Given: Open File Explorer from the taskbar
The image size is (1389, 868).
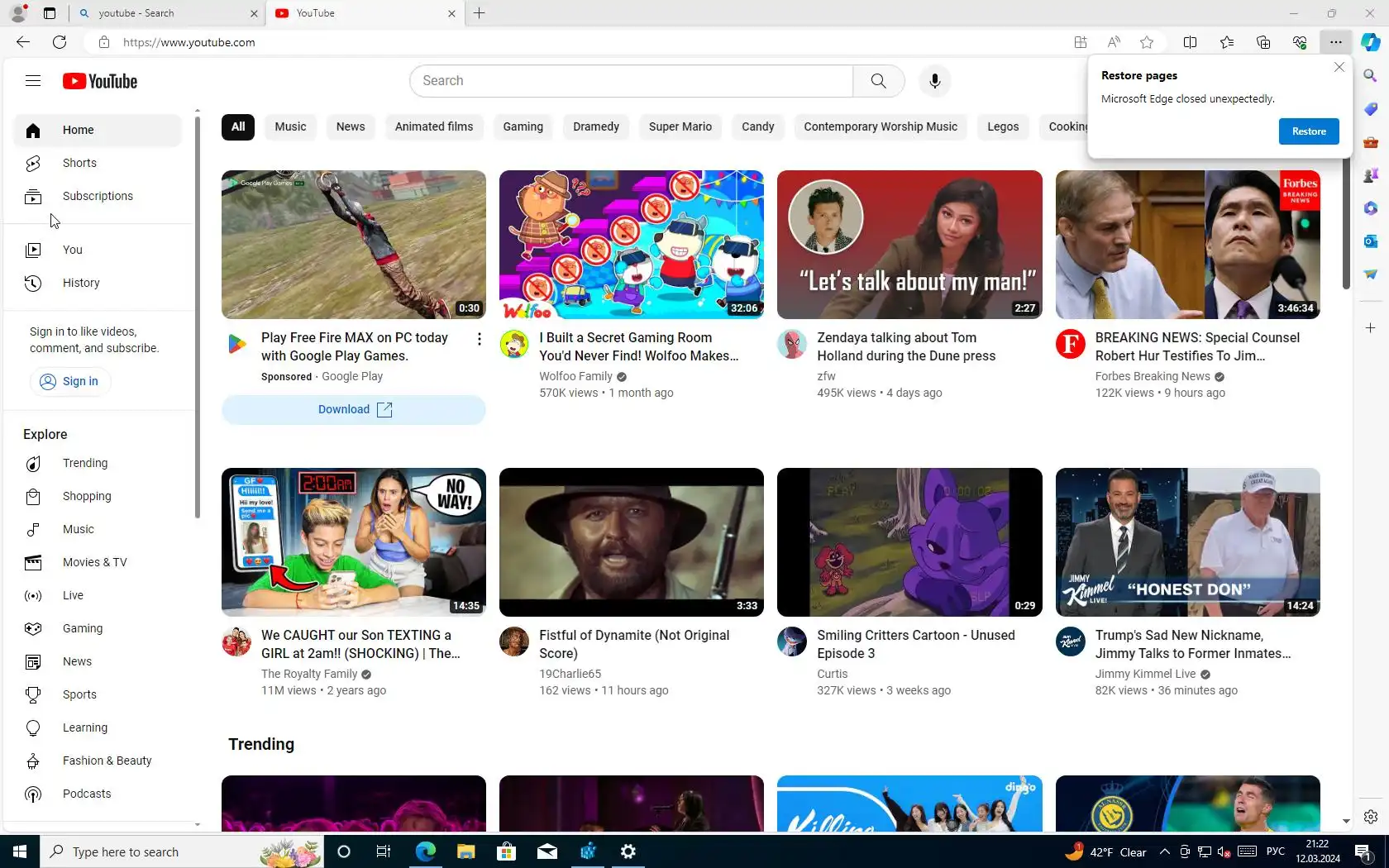Looking at the screenshot, I should [465, 851].
